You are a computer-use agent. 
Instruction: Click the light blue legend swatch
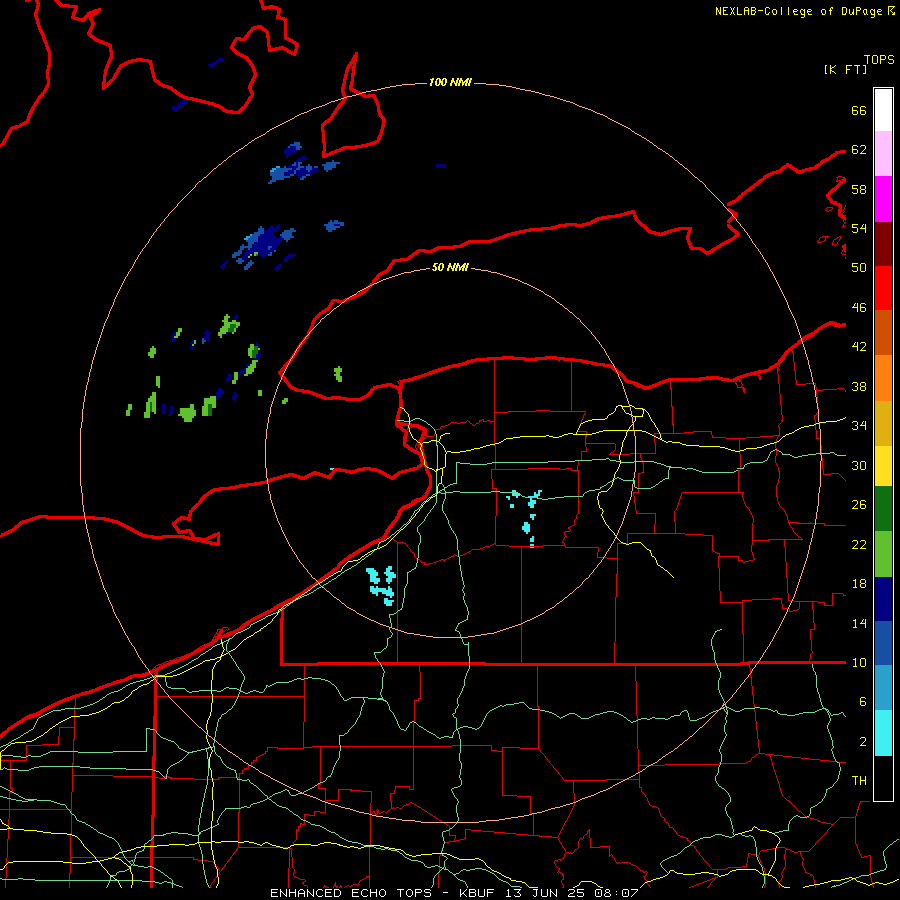(883, 687)
